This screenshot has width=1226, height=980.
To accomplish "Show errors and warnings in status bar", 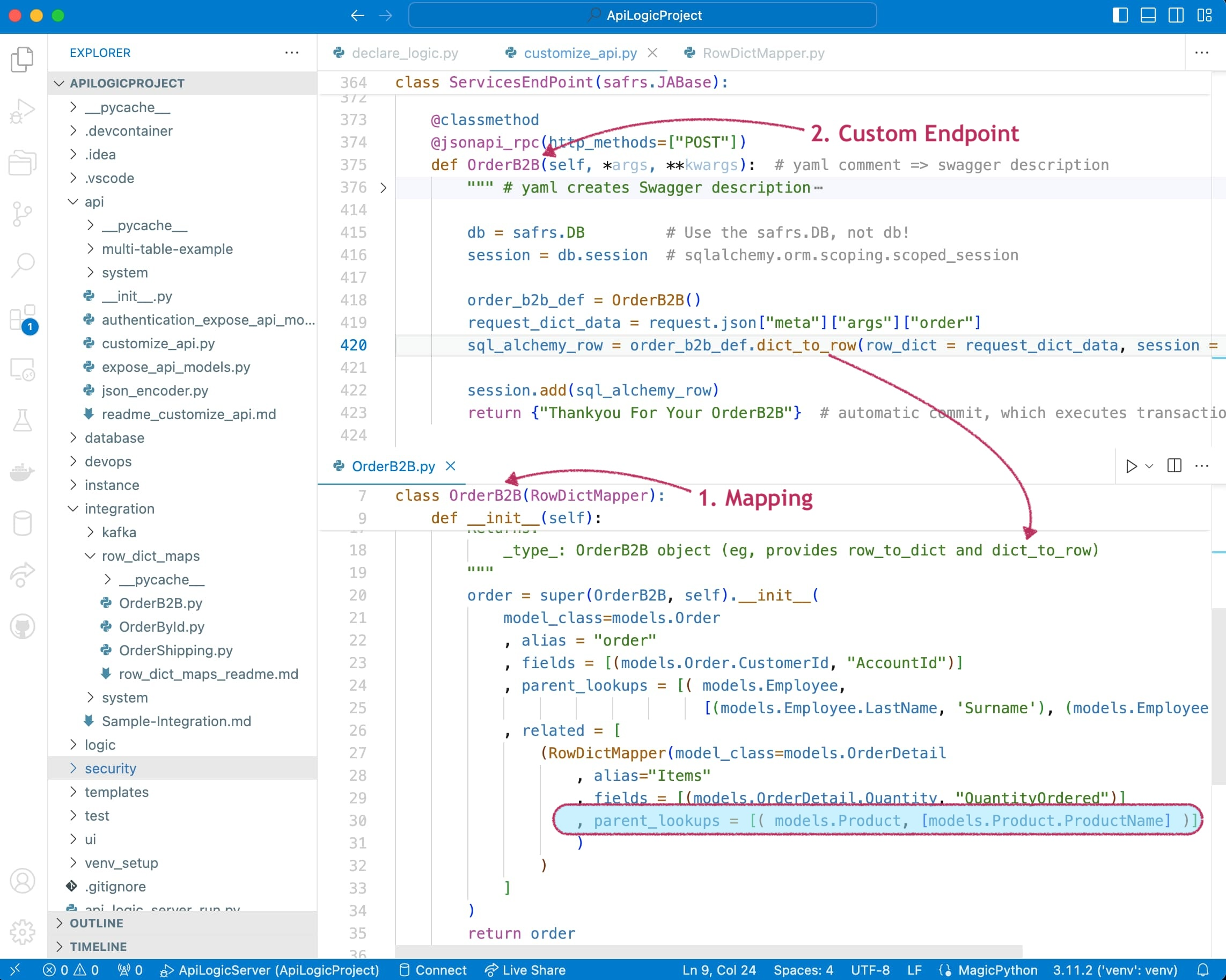I will pos(70,970).
